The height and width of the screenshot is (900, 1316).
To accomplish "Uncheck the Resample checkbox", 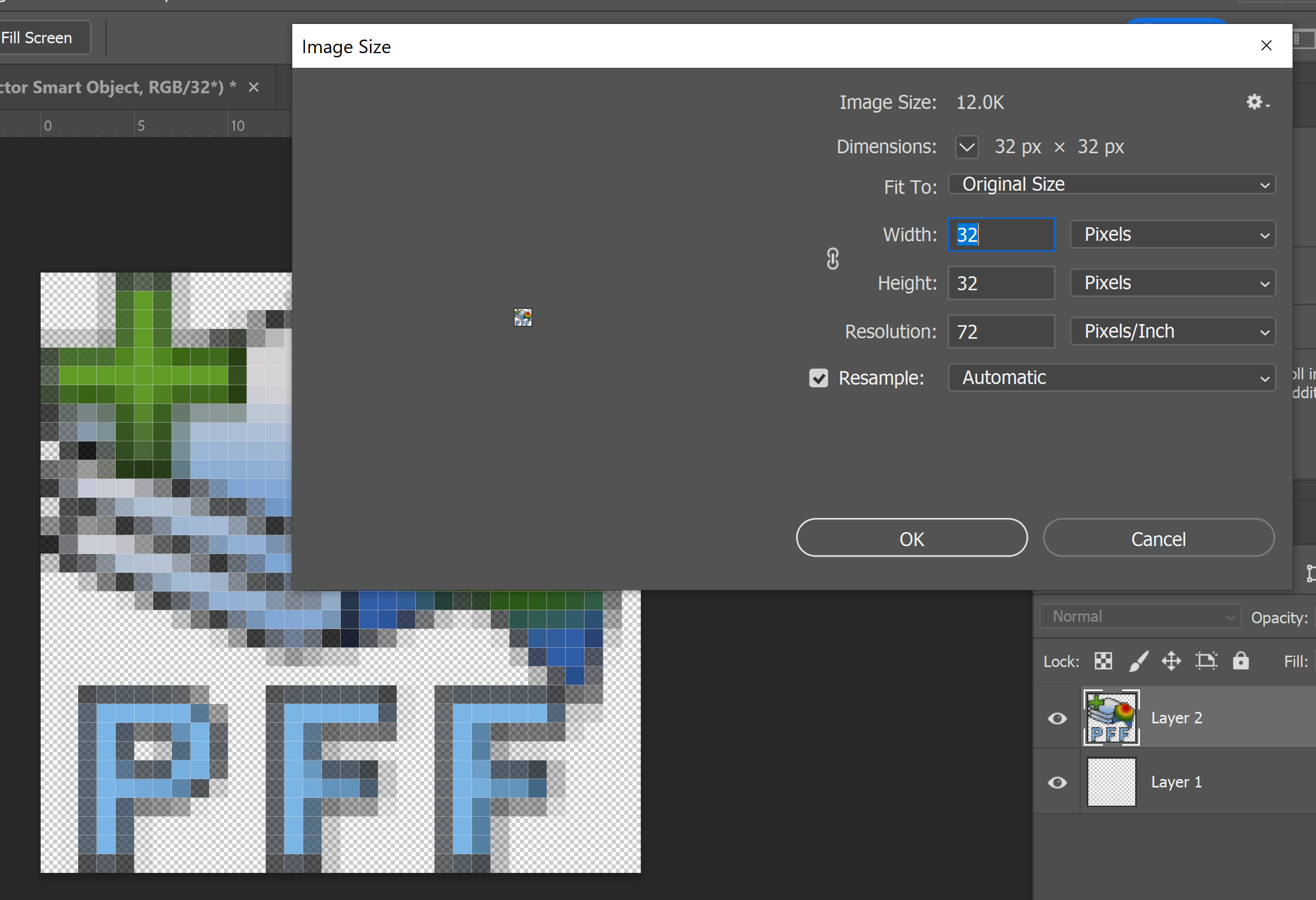I will coord(818,378).
